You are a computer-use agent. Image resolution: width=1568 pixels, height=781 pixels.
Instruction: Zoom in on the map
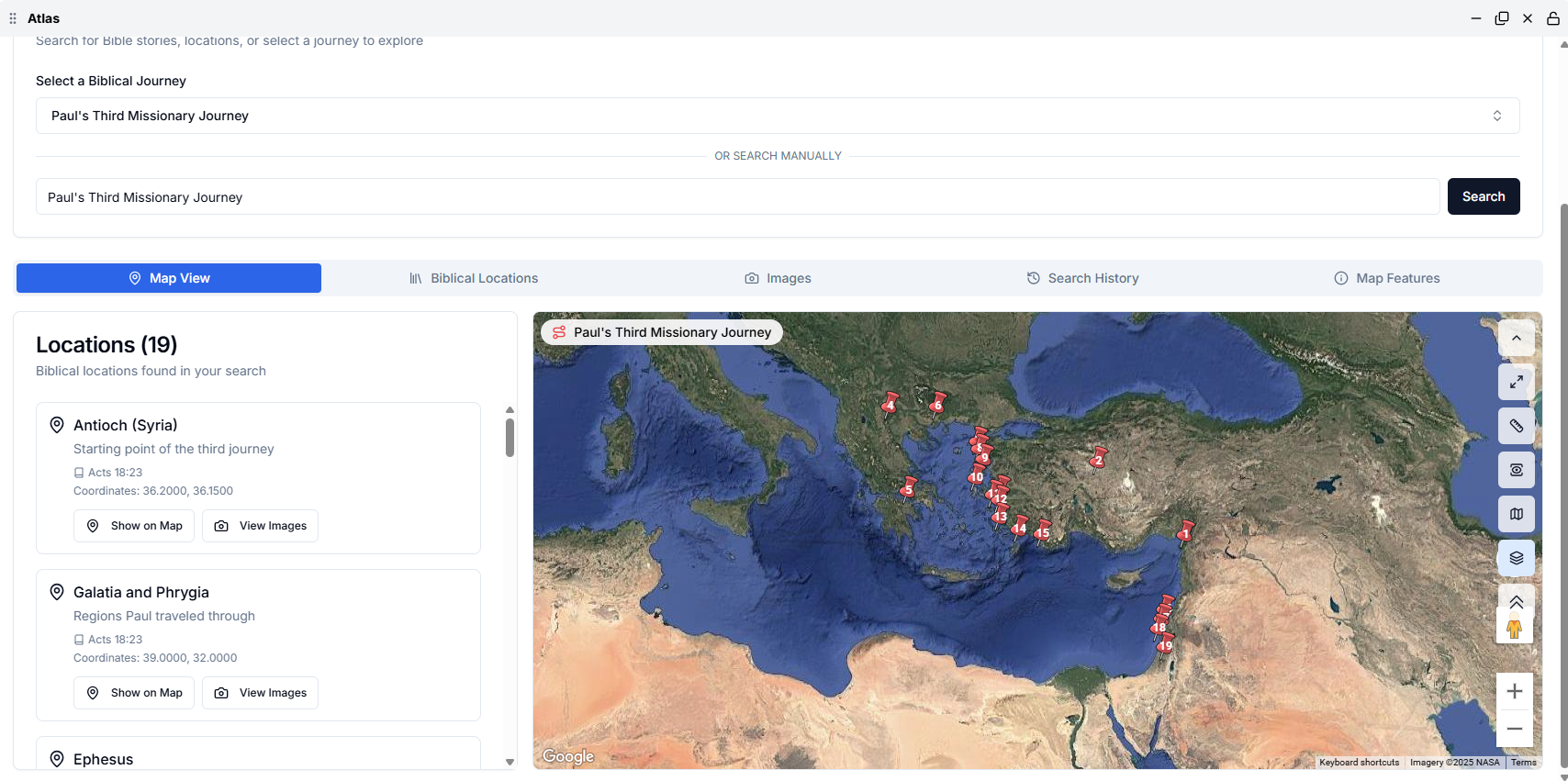pos(1515,691)
